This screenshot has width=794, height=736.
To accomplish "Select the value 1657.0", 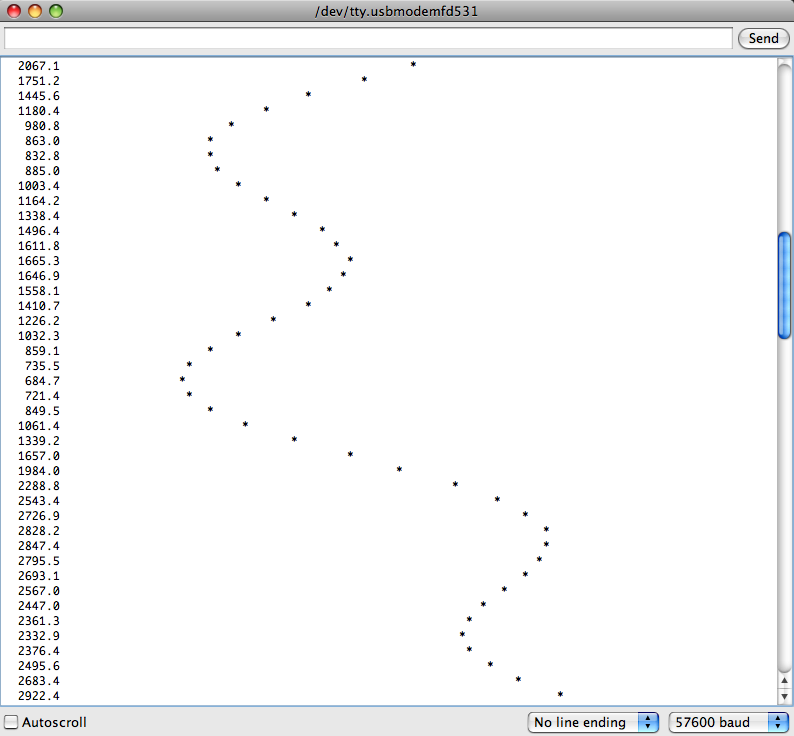I will 38,456.
